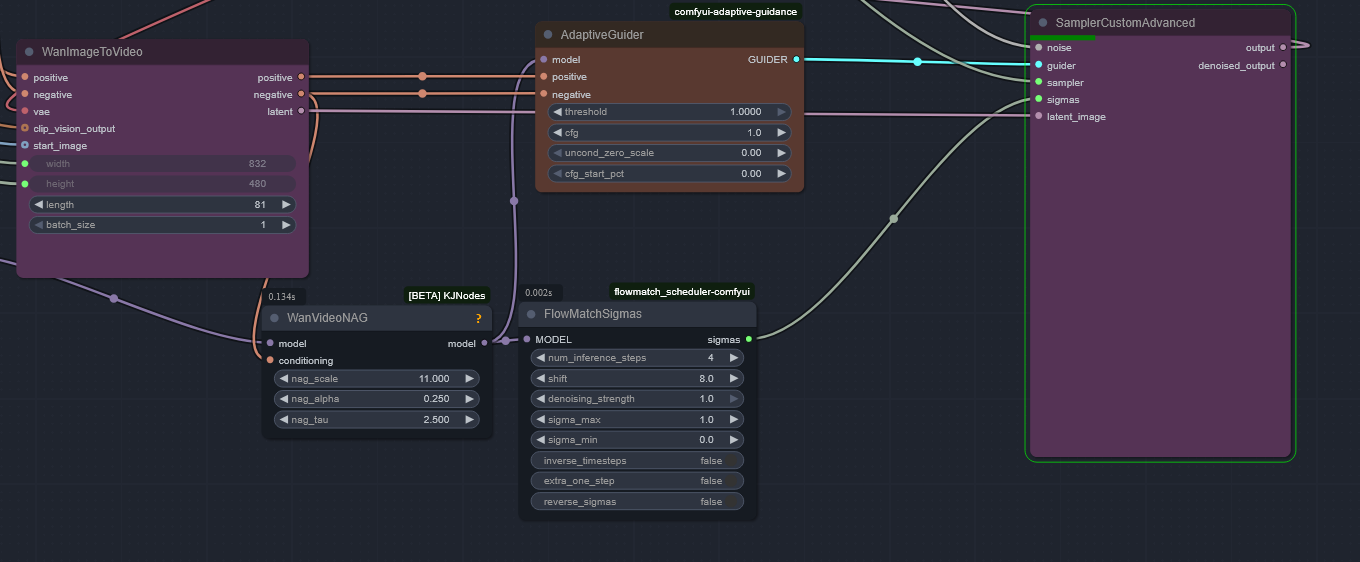The image size is (1360, 562).
Task: Click the noise input port on SamplerCustomAdvanced
Action: pyautogui.click(x=1039, y=48)
